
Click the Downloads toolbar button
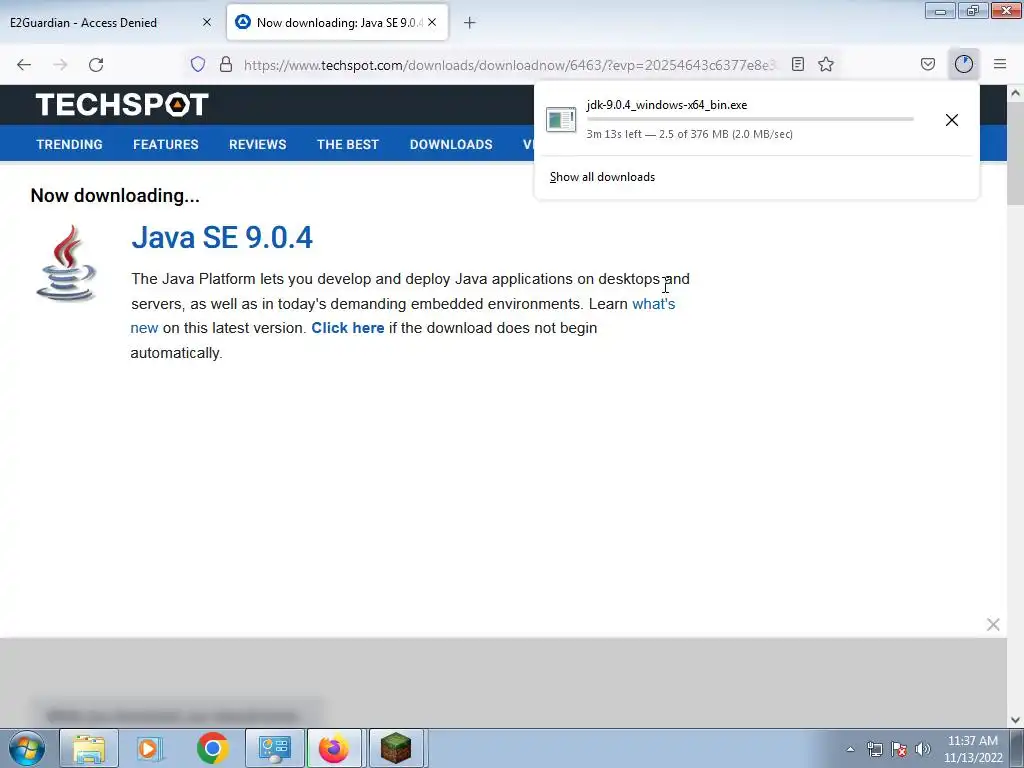click(x=964, y=64)
